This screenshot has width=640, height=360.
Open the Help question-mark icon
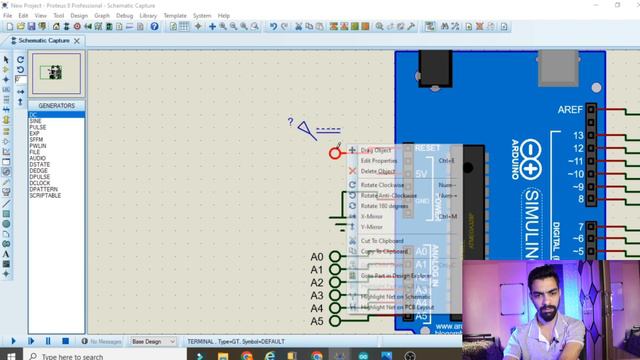[154, 27]
